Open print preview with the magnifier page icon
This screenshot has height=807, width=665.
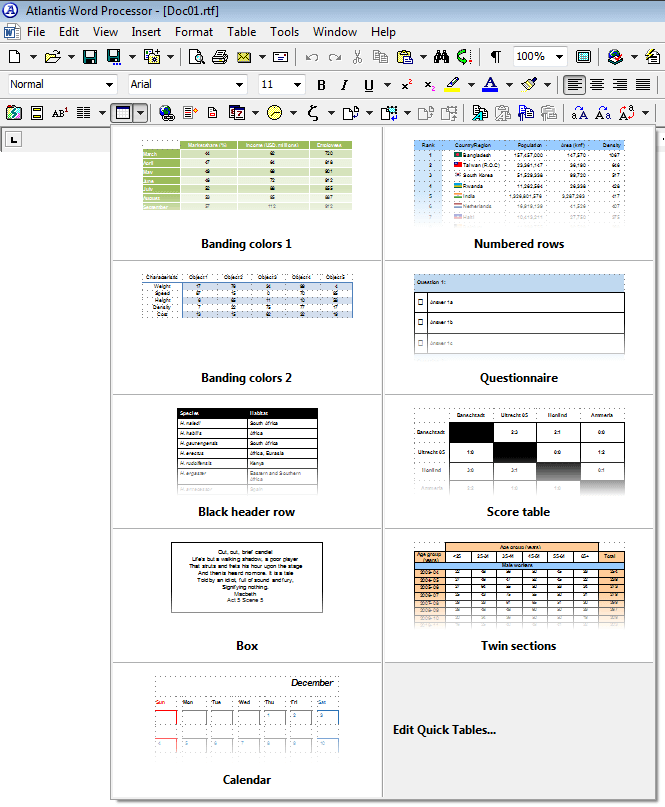(196, 57)
